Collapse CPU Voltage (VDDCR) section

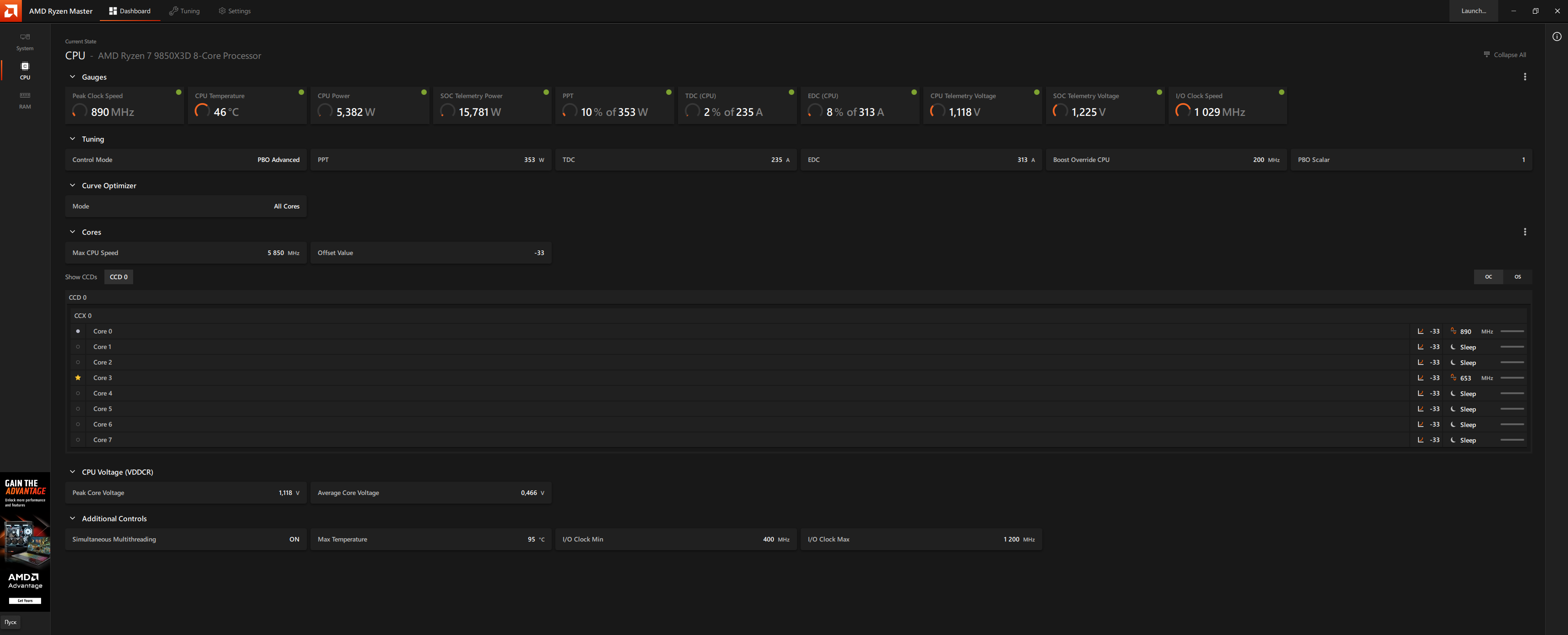click(72, 472)
